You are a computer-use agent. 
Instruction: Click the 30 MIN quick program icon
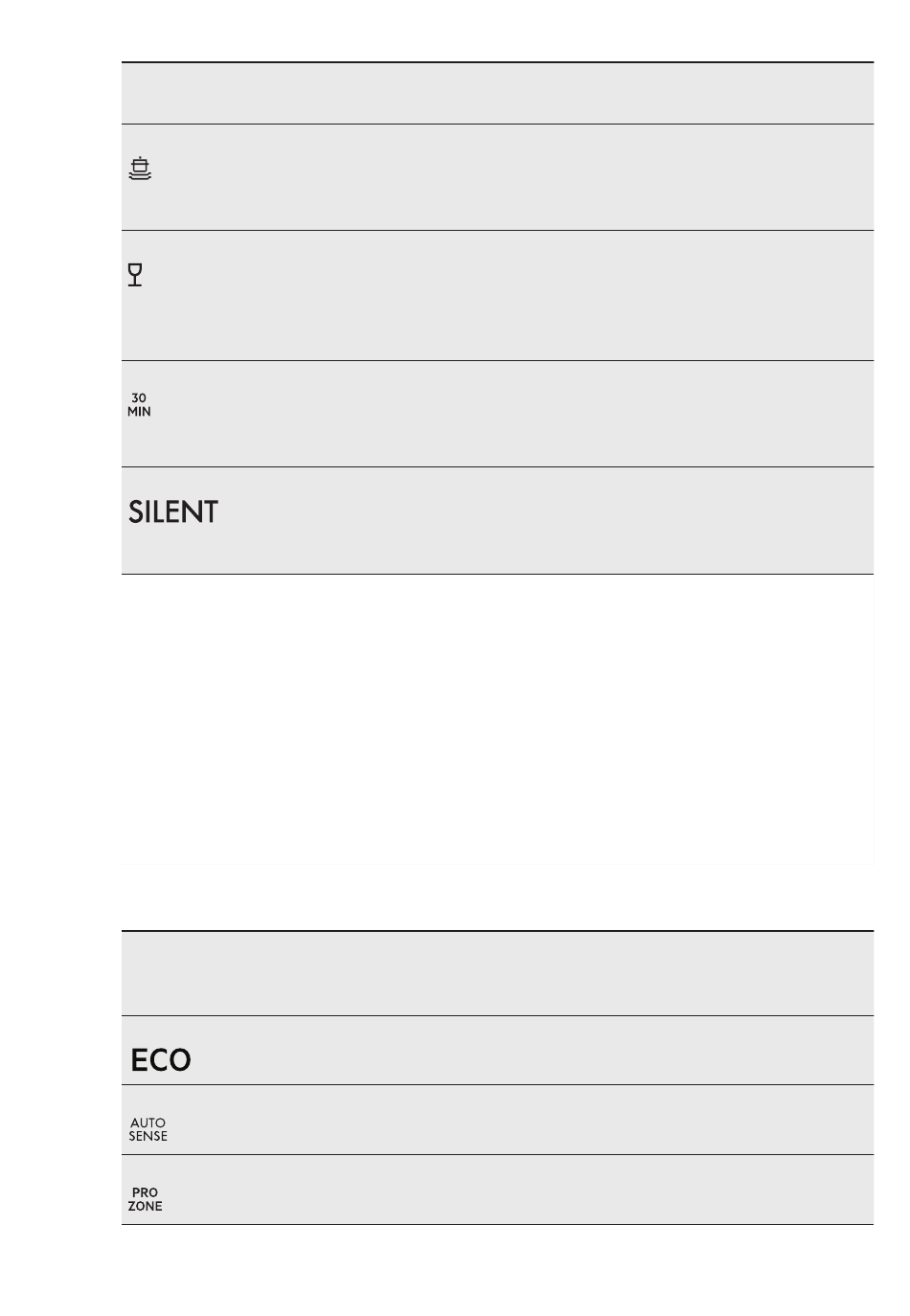pyautogui.click(x=139, y=405)
